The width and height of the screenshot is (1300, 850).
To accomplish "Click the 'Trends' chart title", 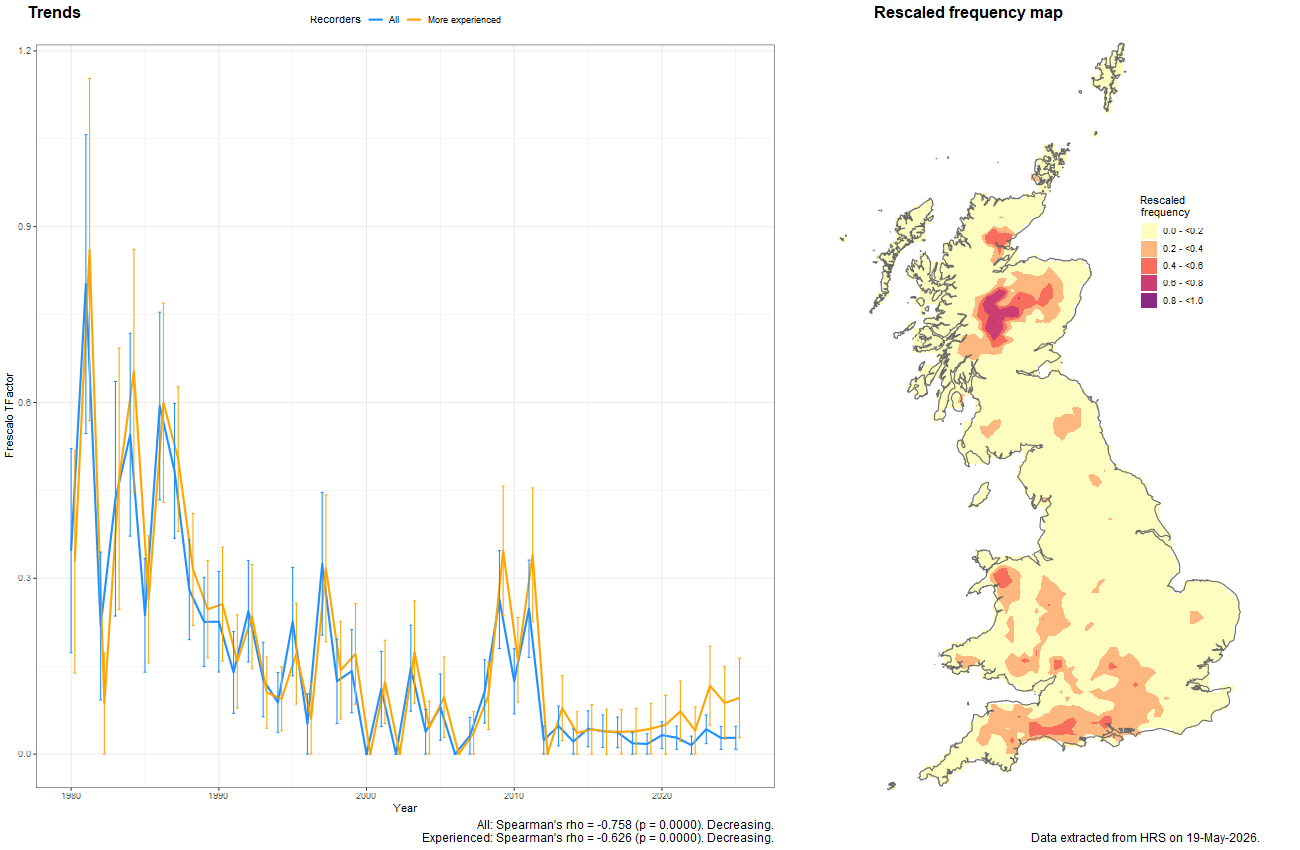I will coord(54,13).
